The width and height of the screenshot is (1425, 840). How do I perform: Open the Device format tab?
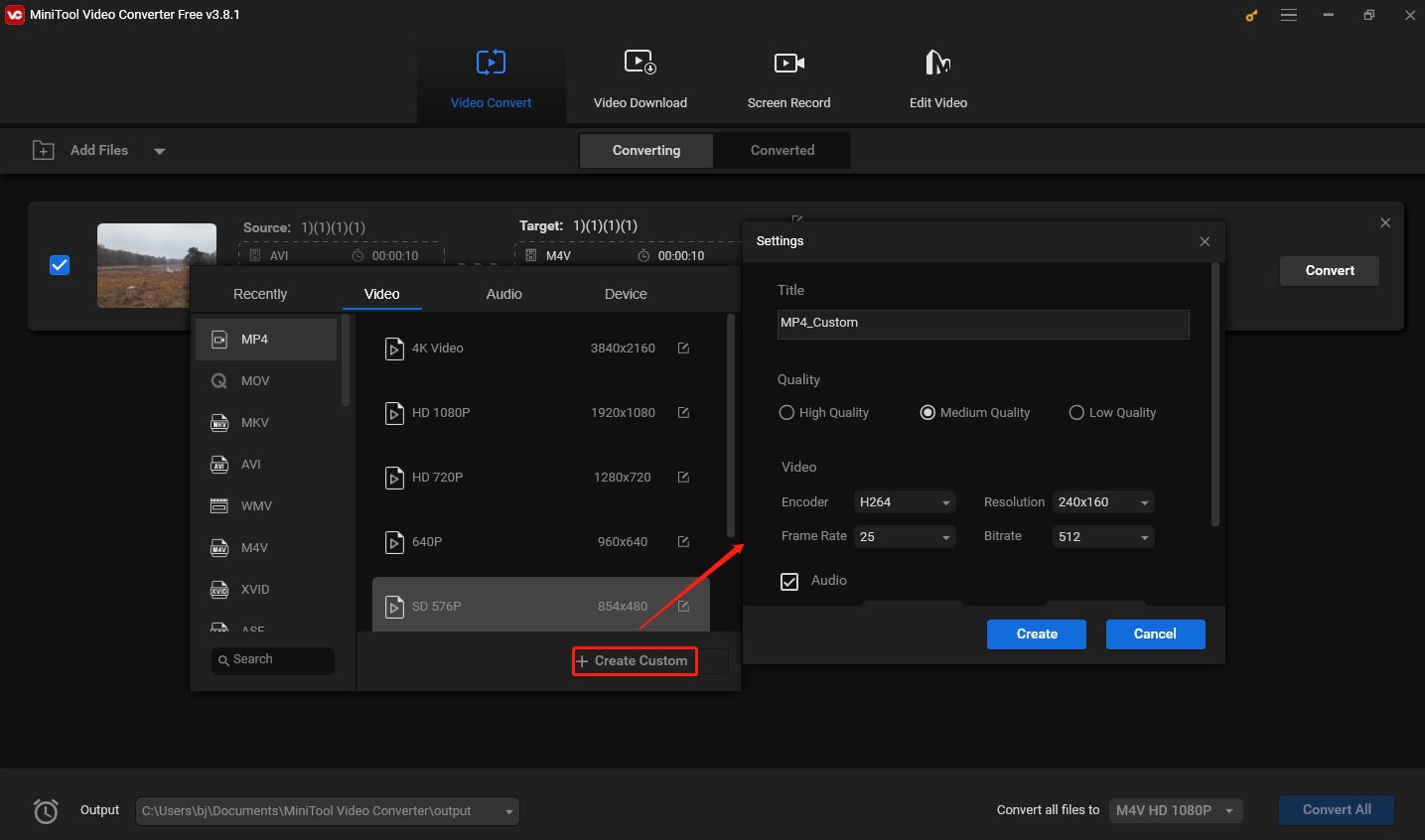(x=626, y=295)
